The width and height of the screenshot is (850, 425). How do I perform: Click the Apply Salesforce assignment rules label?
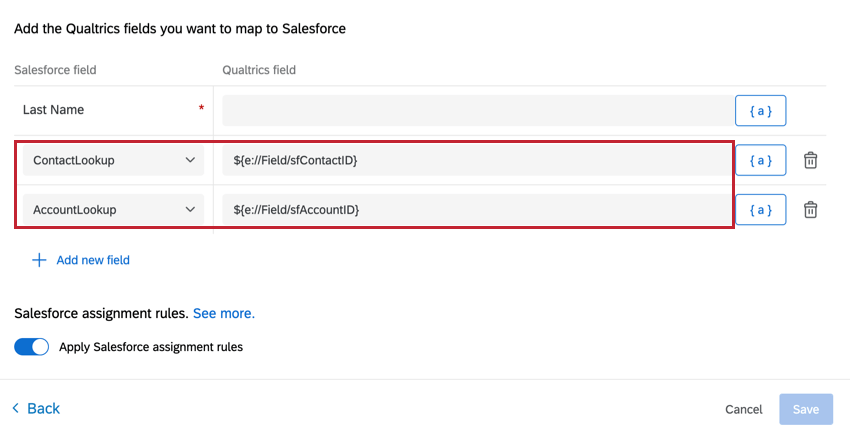[x=151, y=347]
